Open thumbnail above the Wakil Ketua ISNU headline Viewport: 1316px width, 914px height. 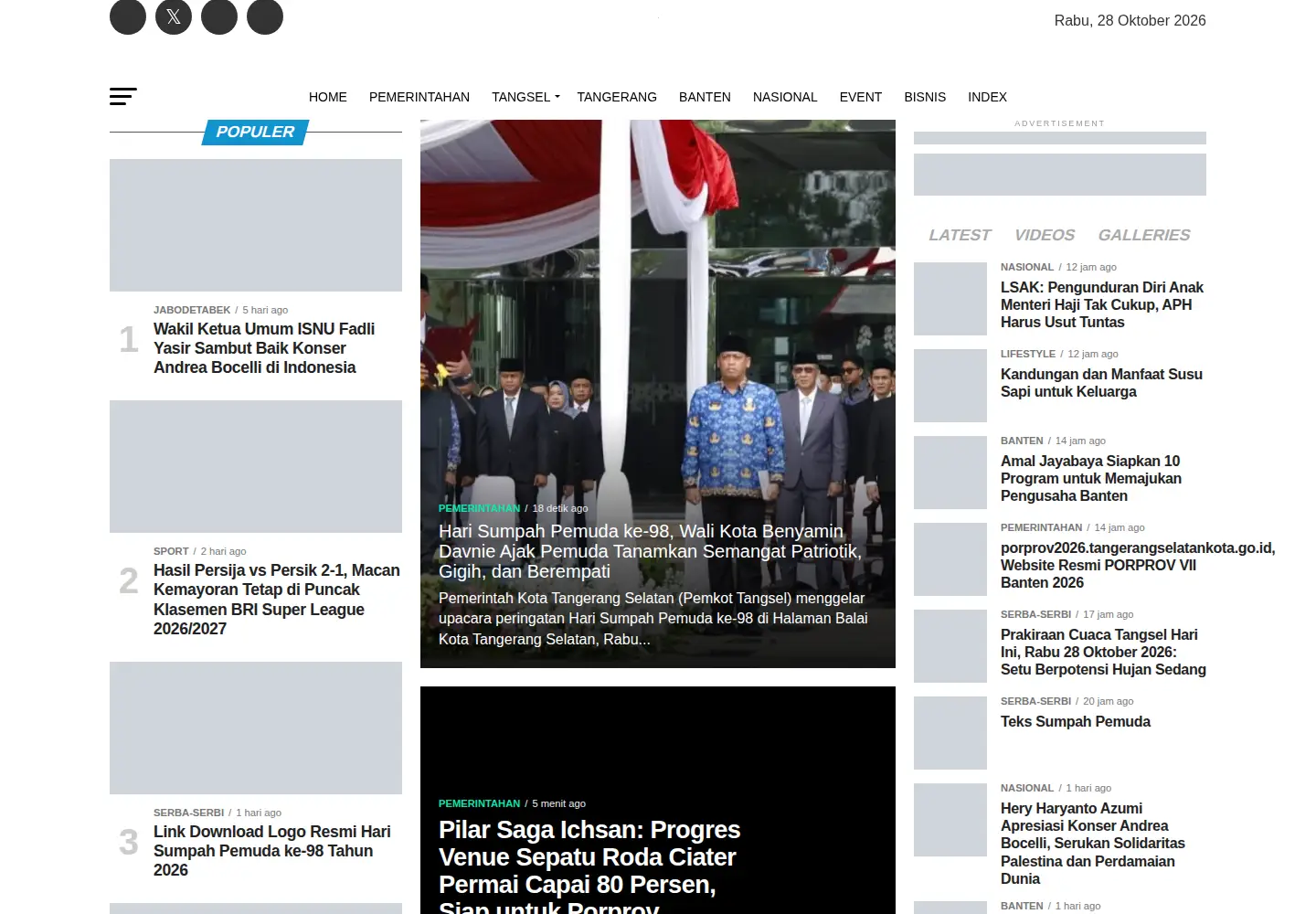click(x=256, y=225)
